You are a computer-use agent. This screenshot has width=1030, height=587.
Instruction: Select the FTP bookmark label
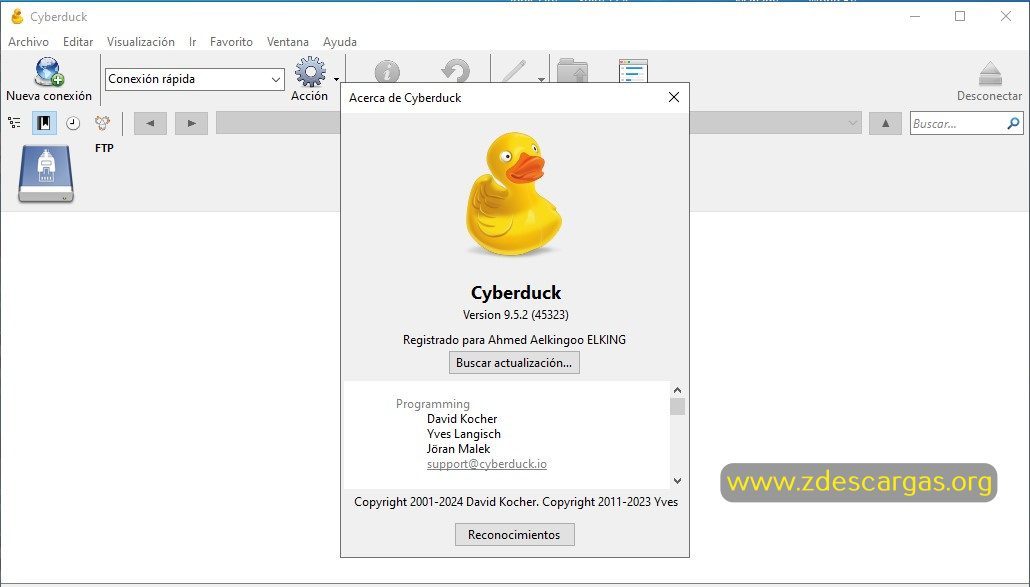104,148
